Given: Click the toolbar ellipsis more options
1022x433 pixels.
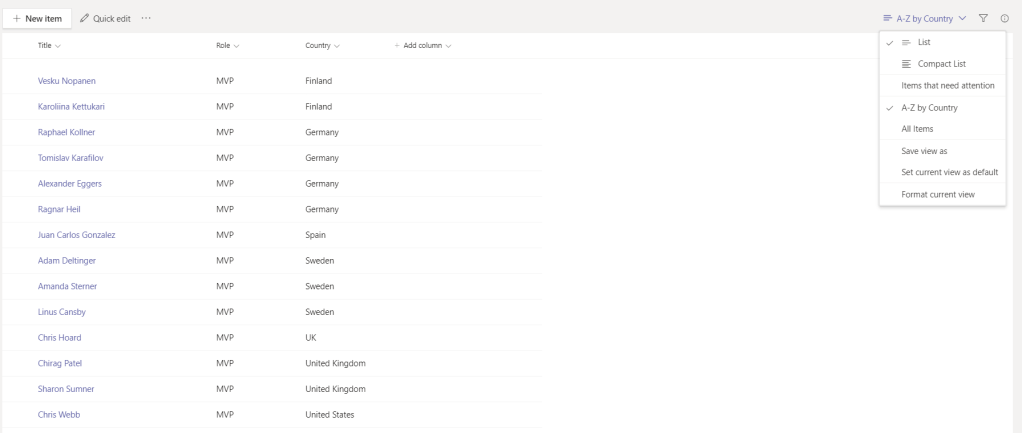Looking at the screenshot, I should click(x=147, y=19).
